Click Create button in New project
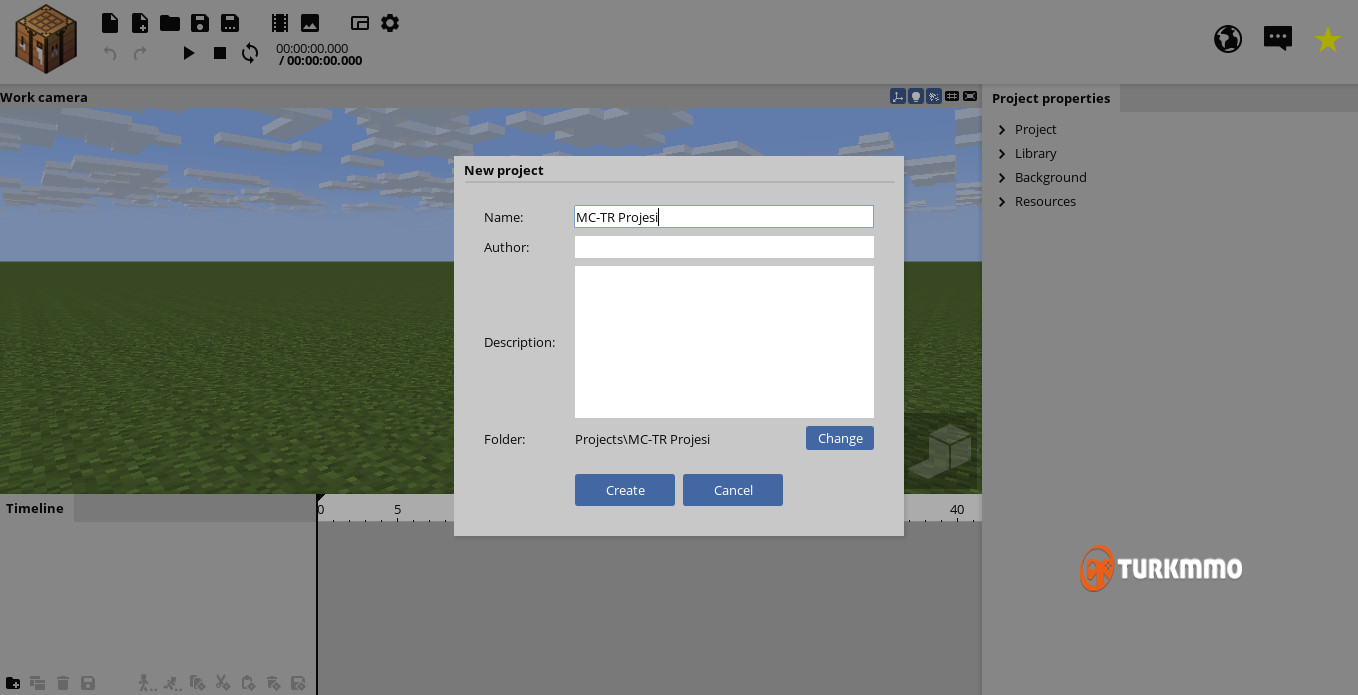This screenshot has height=695, width=1358. [625, 490]
